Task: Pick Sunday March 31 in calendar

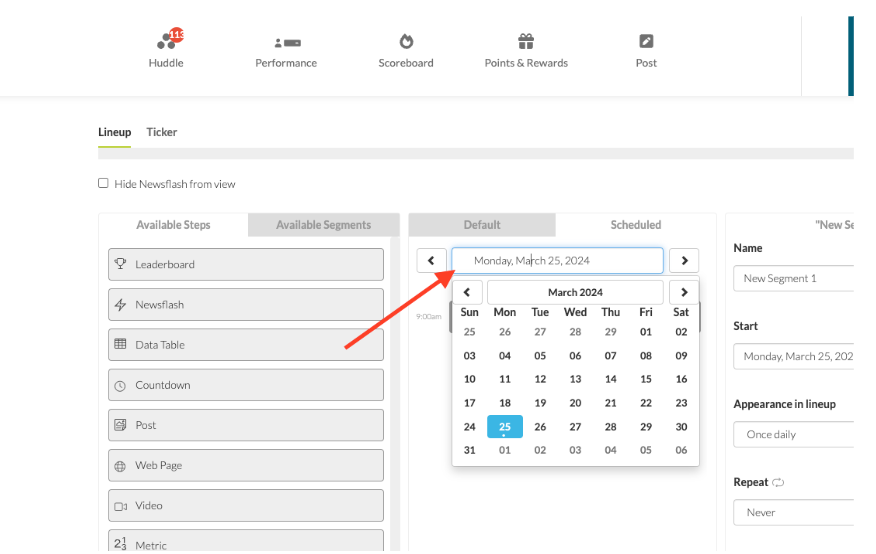Action: pos(470,450)
